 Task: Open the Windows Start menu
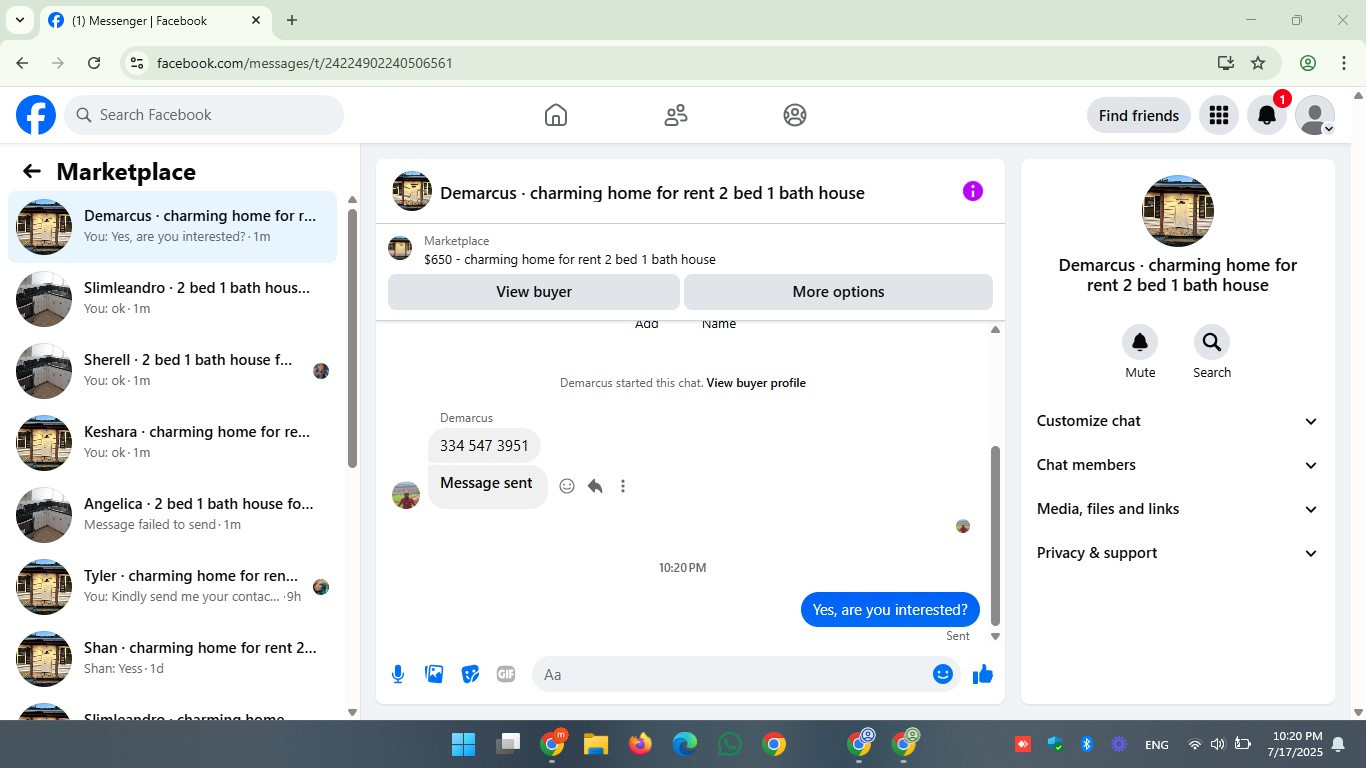coord(463,744)
